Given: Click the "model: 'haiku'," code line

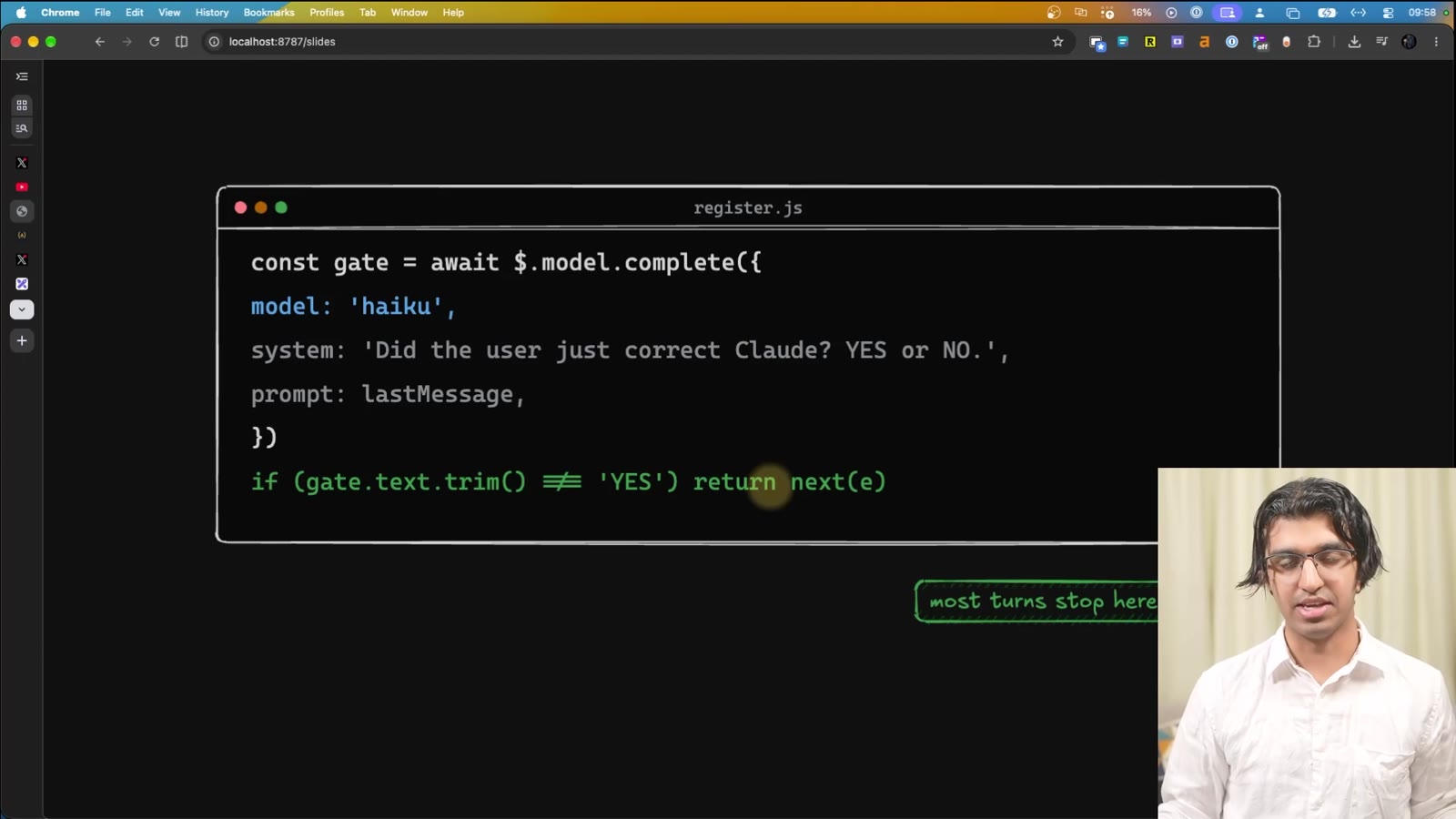Looking at the screenshot, I should pos(354,307).
